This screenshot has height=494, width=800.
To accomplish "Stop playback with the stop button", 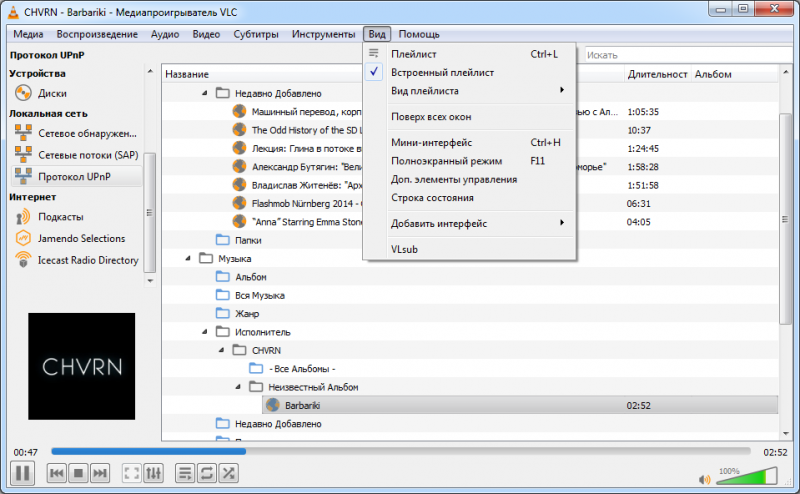I will pyautogui.click(x=78, y=473).
